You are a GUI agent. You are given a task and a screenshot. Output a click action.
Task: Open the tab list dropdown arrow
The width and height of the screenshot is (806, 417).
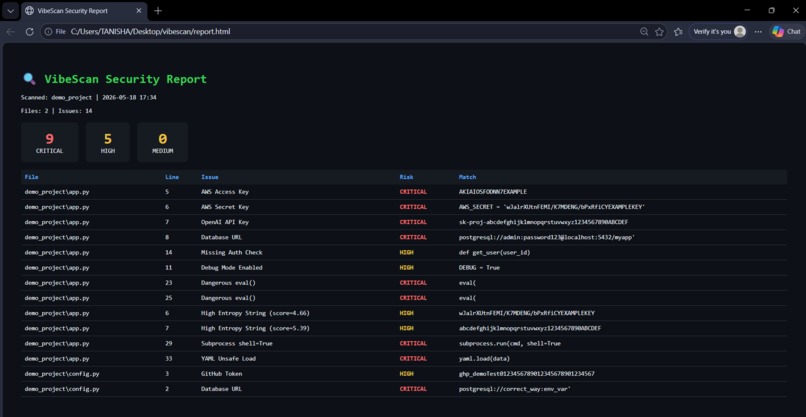tap(10, 10)
